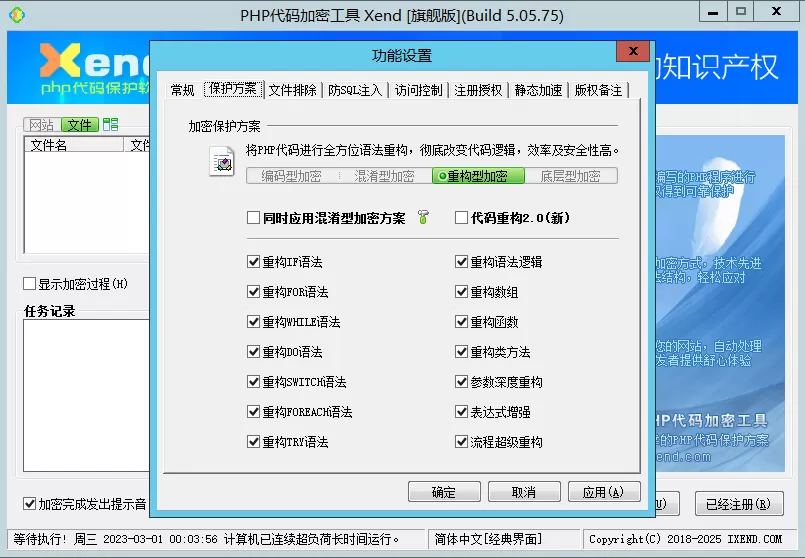Click 文件名 column header in main window

tap(73, 145)
